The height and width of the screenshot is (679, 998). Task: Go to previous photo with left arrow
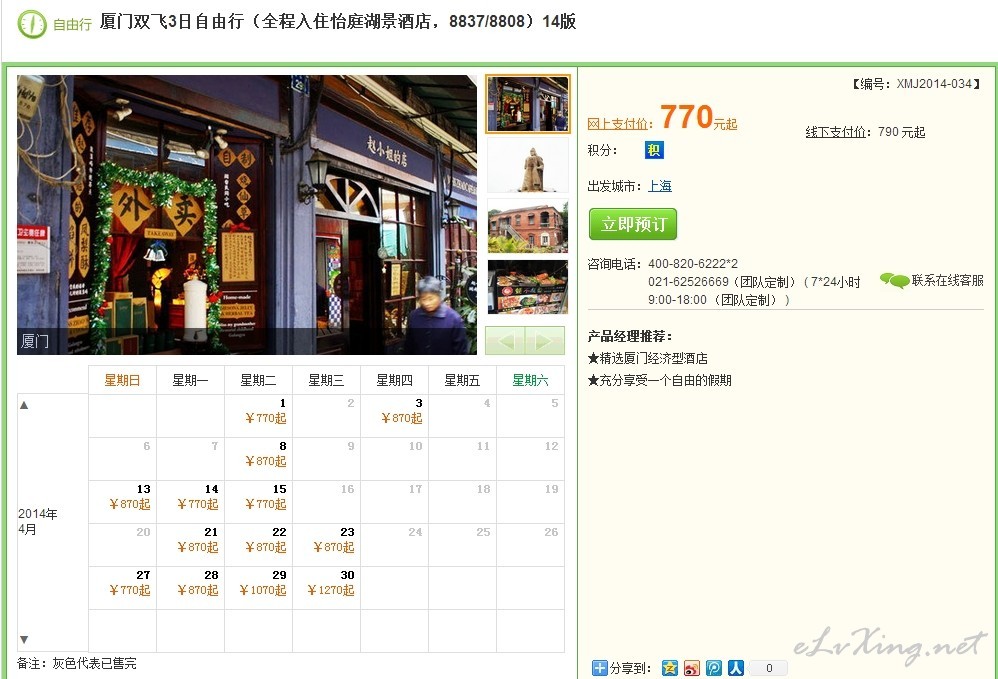coord(505,340)
